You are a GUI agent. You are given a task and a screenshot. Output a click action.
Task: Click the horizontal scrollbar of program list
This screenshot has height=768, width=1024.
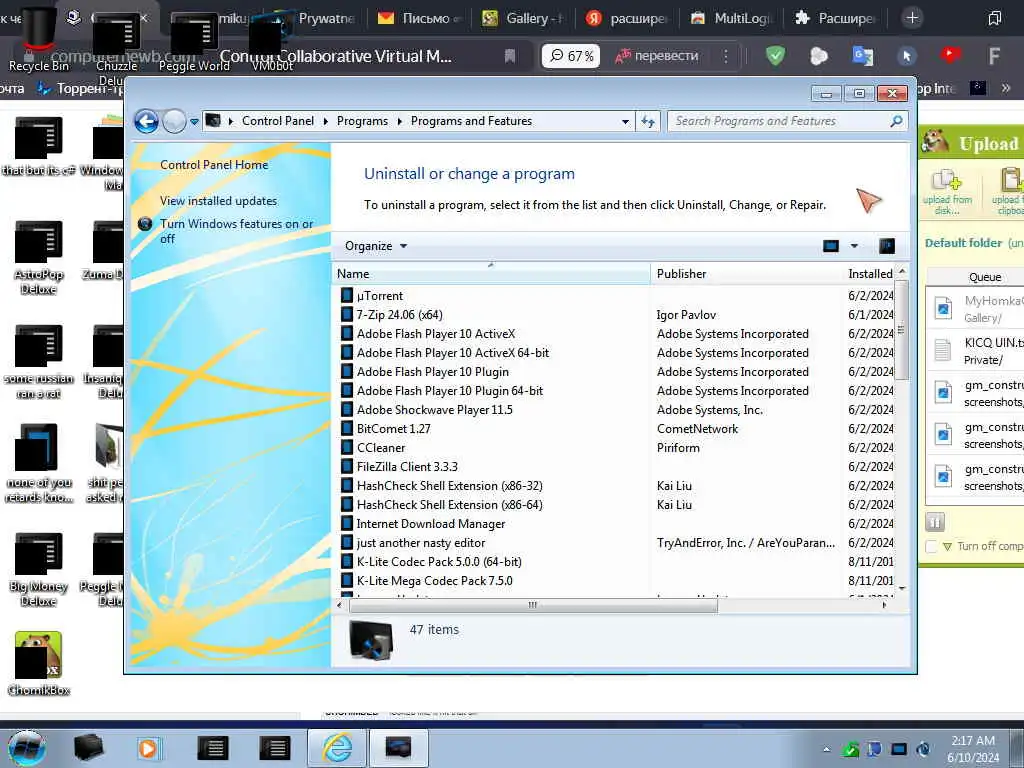click(x=533, y=605)
